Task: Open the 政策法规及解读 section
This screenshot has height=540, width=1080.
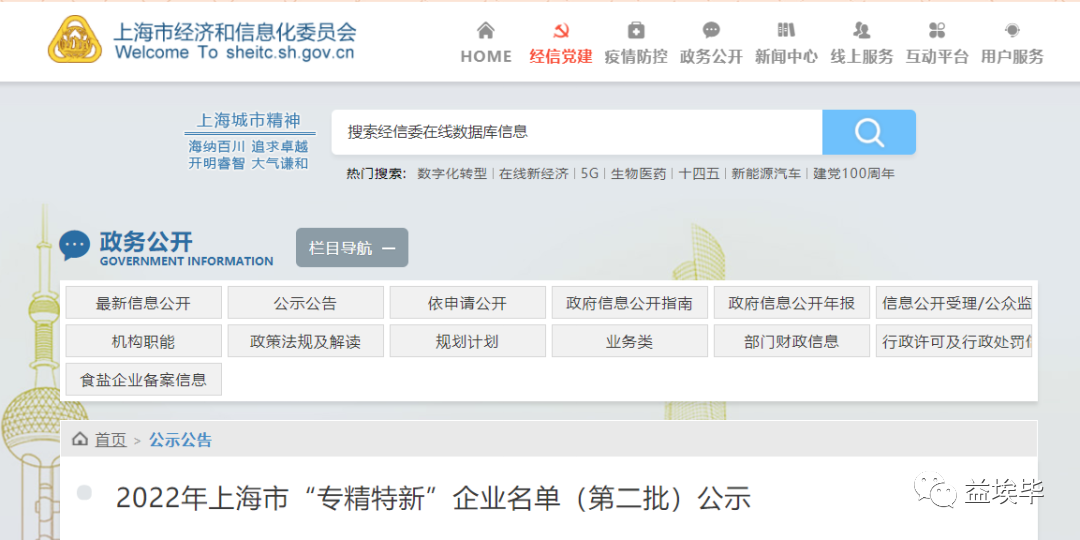Action: click(306, 341)
